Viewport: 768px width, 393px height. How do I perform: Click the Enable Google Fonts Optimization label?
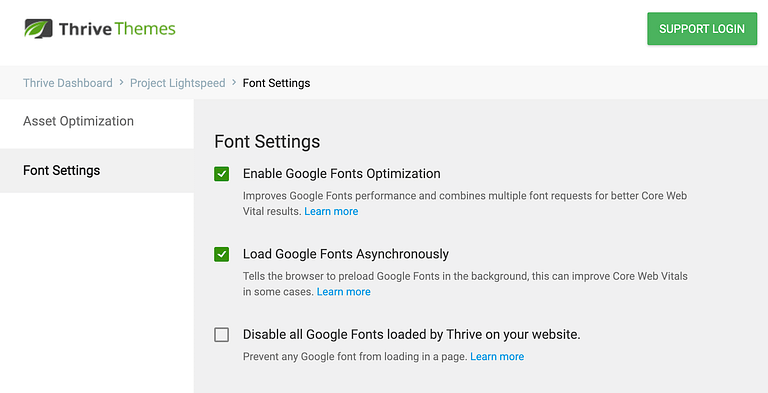341,173
